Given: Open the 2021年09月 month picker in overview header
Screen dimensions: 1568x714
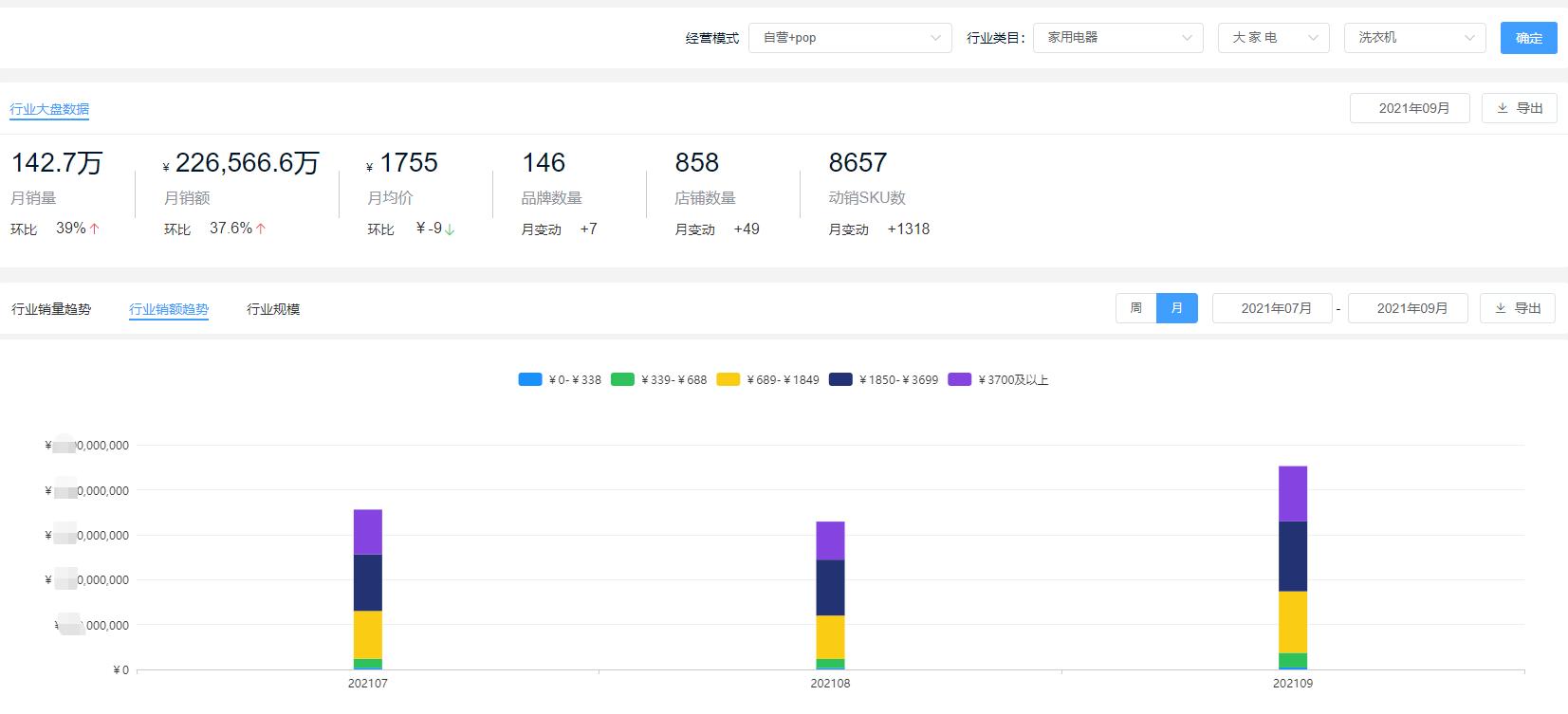Looking at the screenshot, I should point(1410,108).
